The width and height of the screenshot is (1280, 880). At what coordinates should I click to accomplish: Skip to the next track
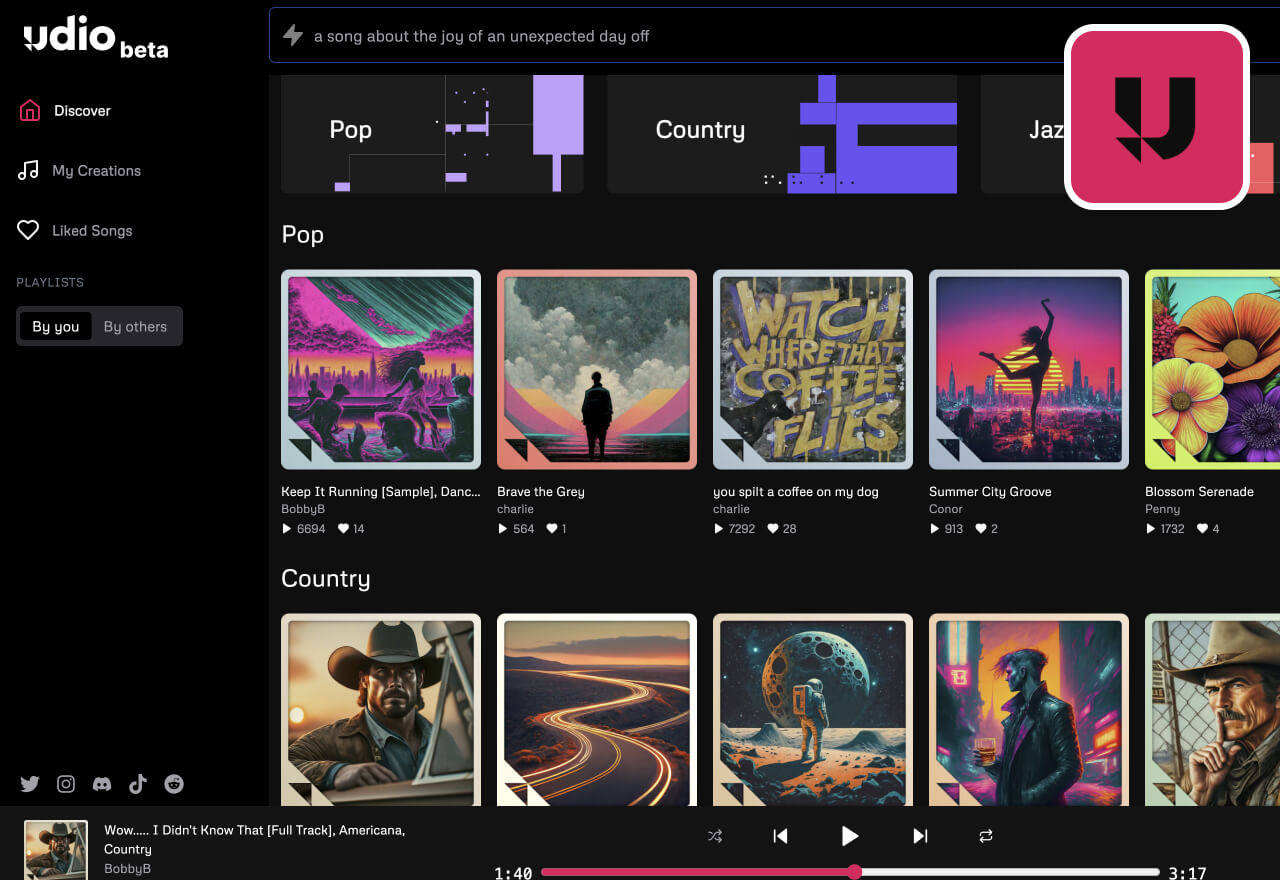(x=920, y=836)
